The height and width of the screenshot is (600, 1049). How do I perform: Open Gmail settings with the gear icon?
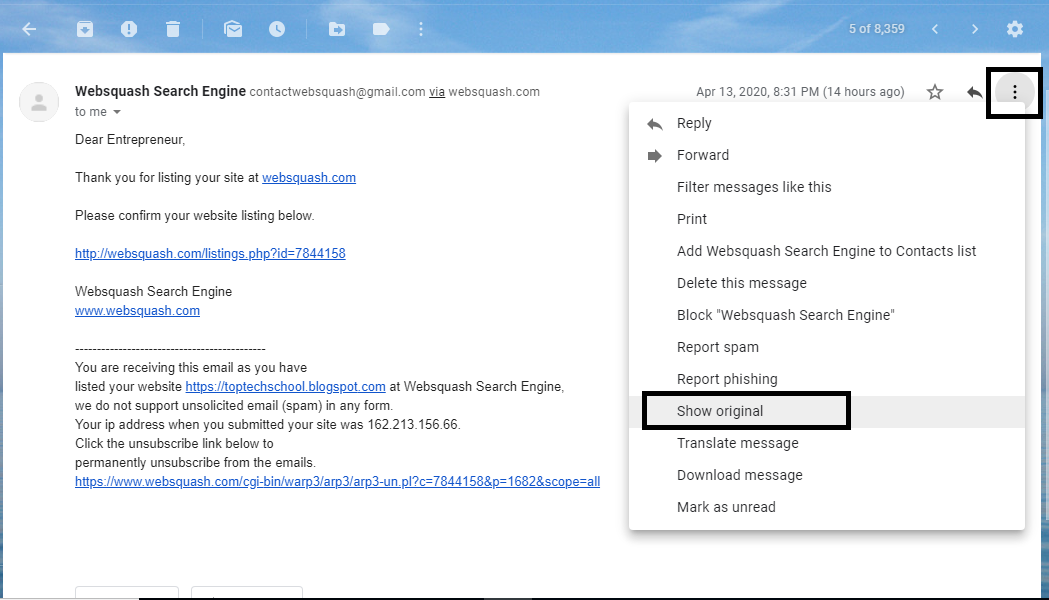1015,29
